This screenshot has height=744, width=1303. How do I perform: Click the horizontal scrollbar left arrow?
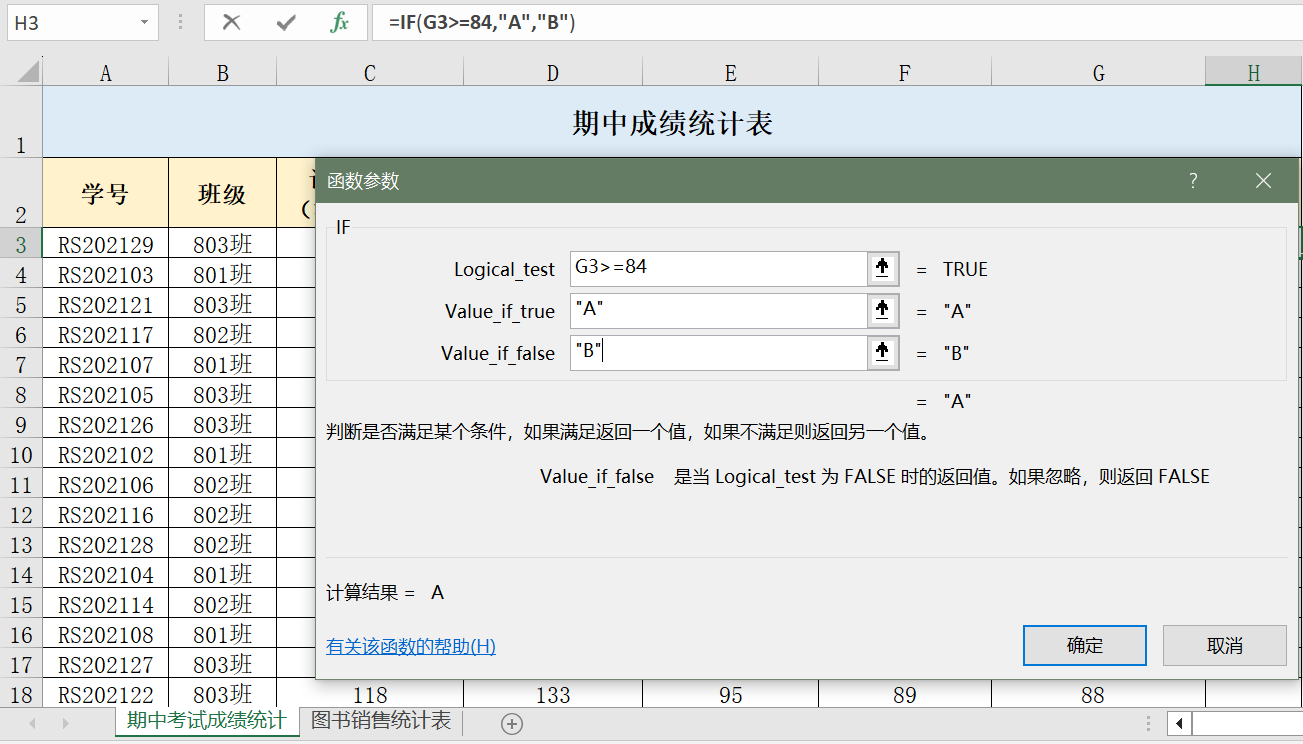click(1181, 723)
